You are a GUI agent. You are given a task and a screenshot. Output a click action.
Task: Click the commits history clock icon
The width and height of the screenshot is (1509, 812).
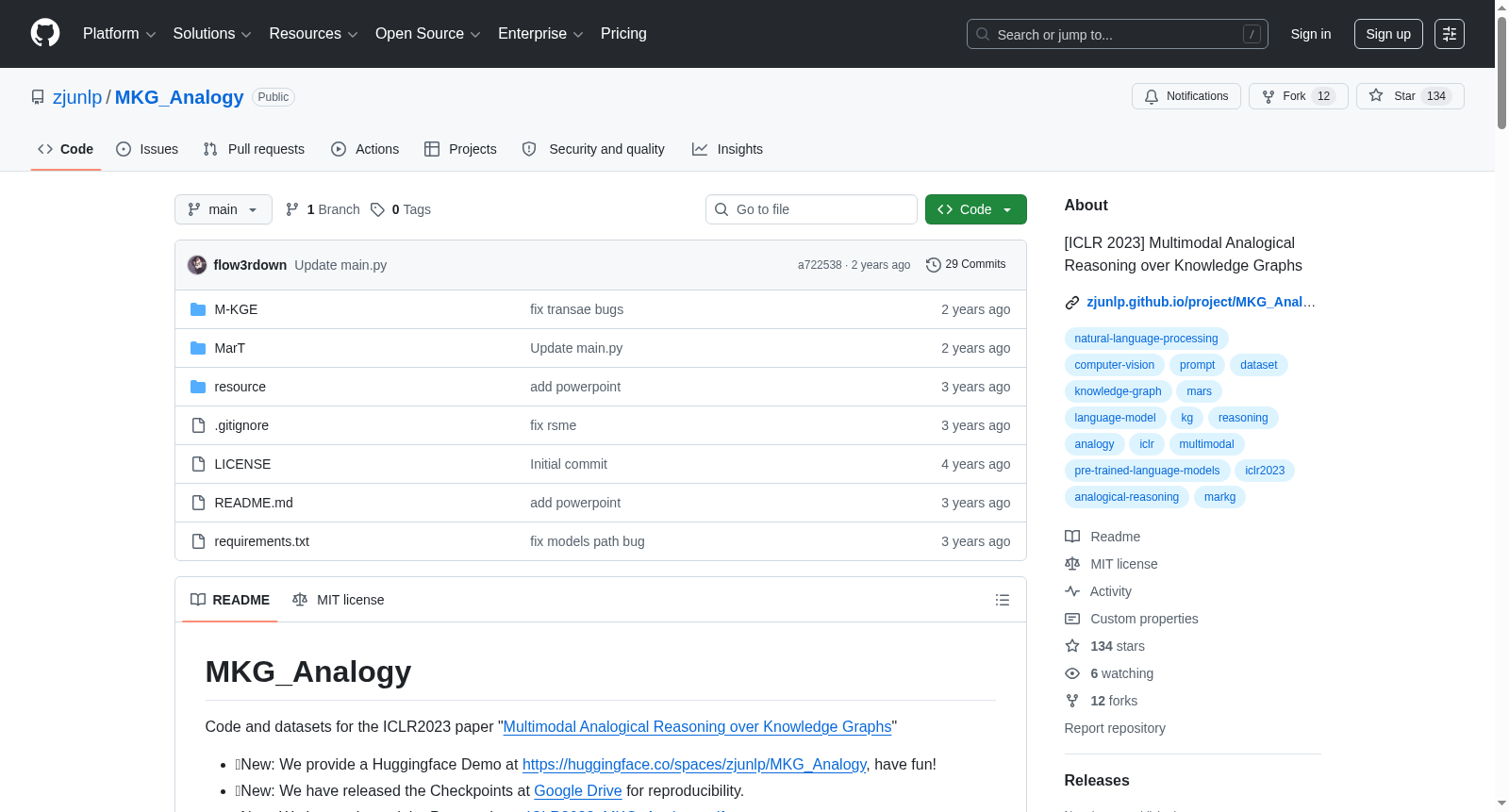(x=934, y=265)
